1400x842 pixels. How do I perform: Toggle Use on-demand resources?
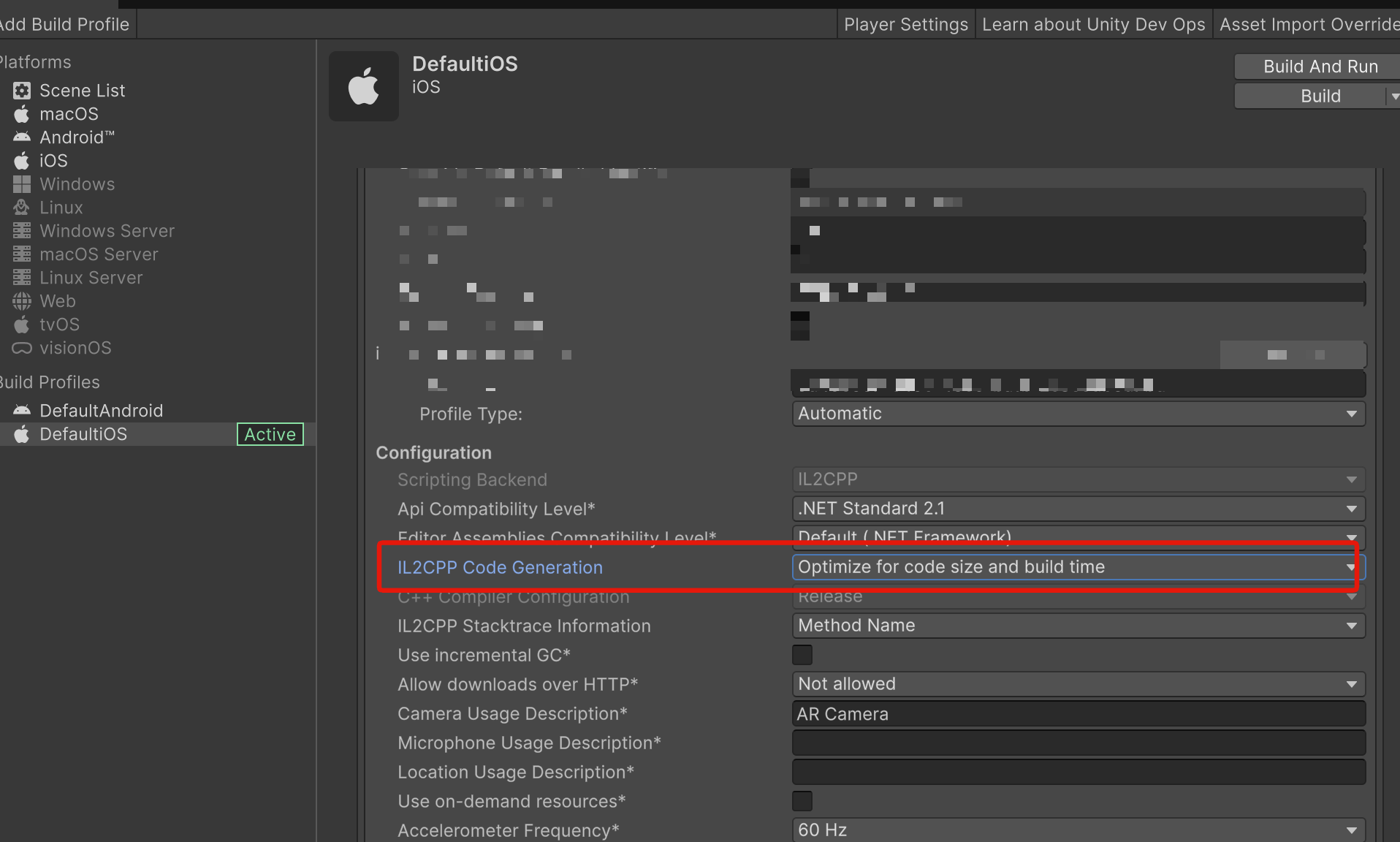[802, 801]
